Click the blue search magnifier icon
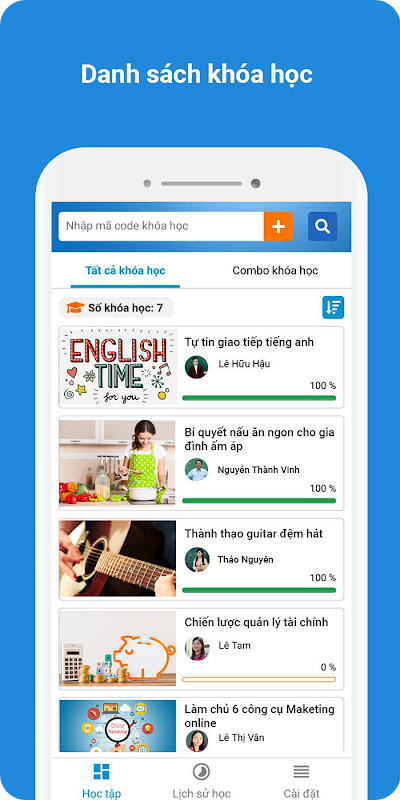Viewport: 400px width, 800px height. [322, 226]
